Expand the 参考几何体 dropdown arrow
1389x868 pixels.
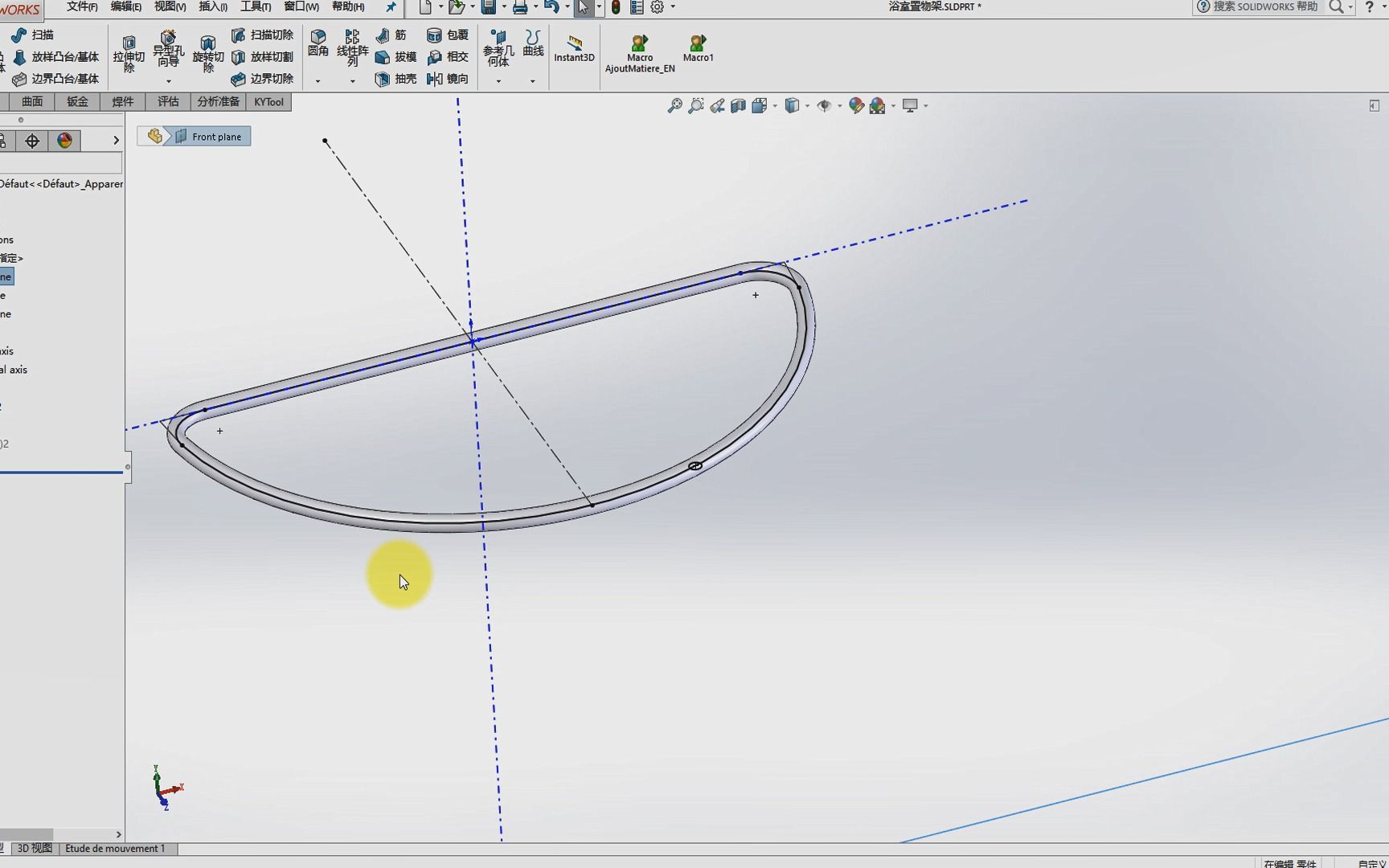pos(498,80)
